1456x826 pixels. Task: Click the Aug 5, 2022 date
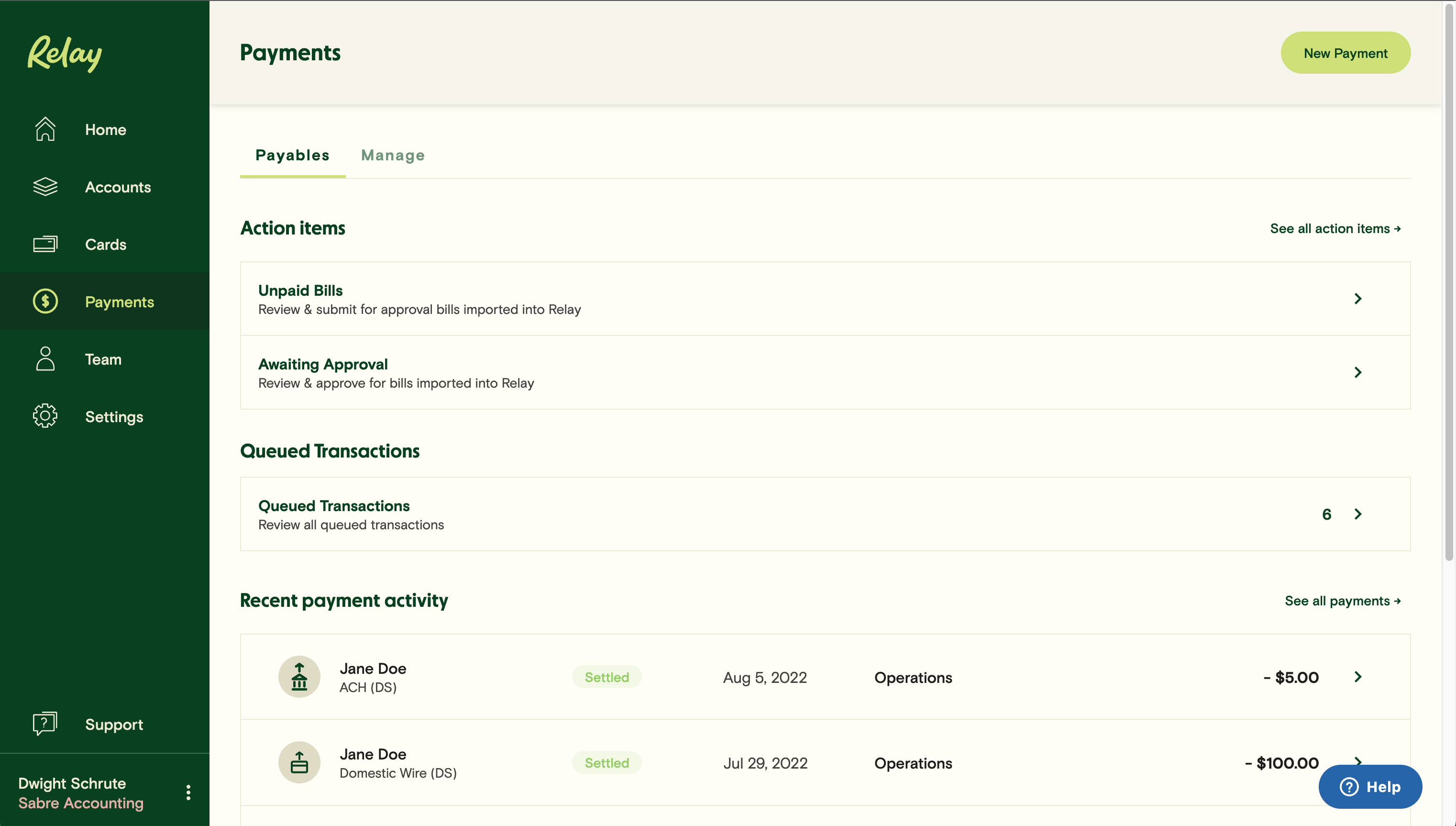(765, 677)
